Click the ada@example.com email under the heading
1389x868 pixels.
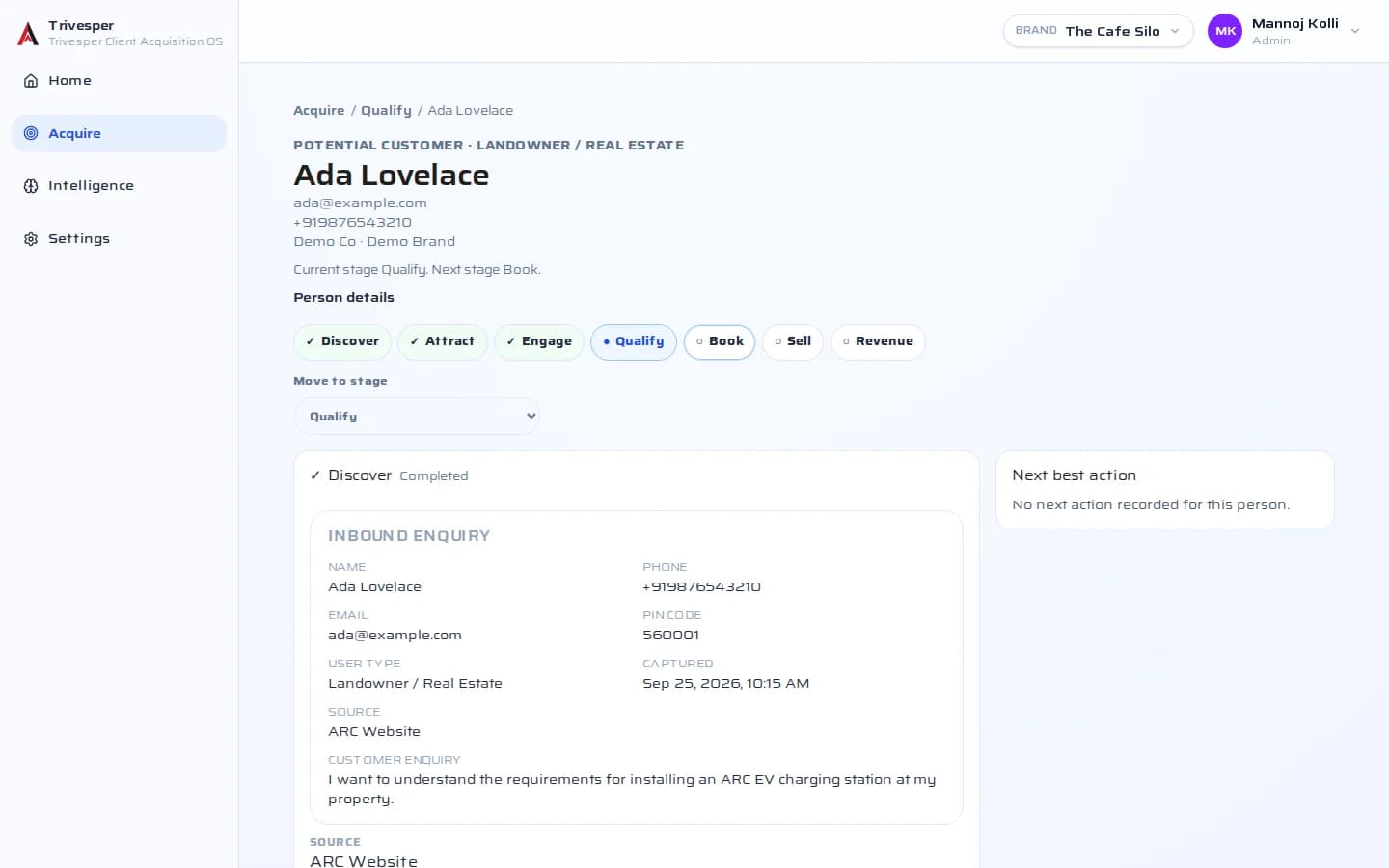[x=361, y=203]
